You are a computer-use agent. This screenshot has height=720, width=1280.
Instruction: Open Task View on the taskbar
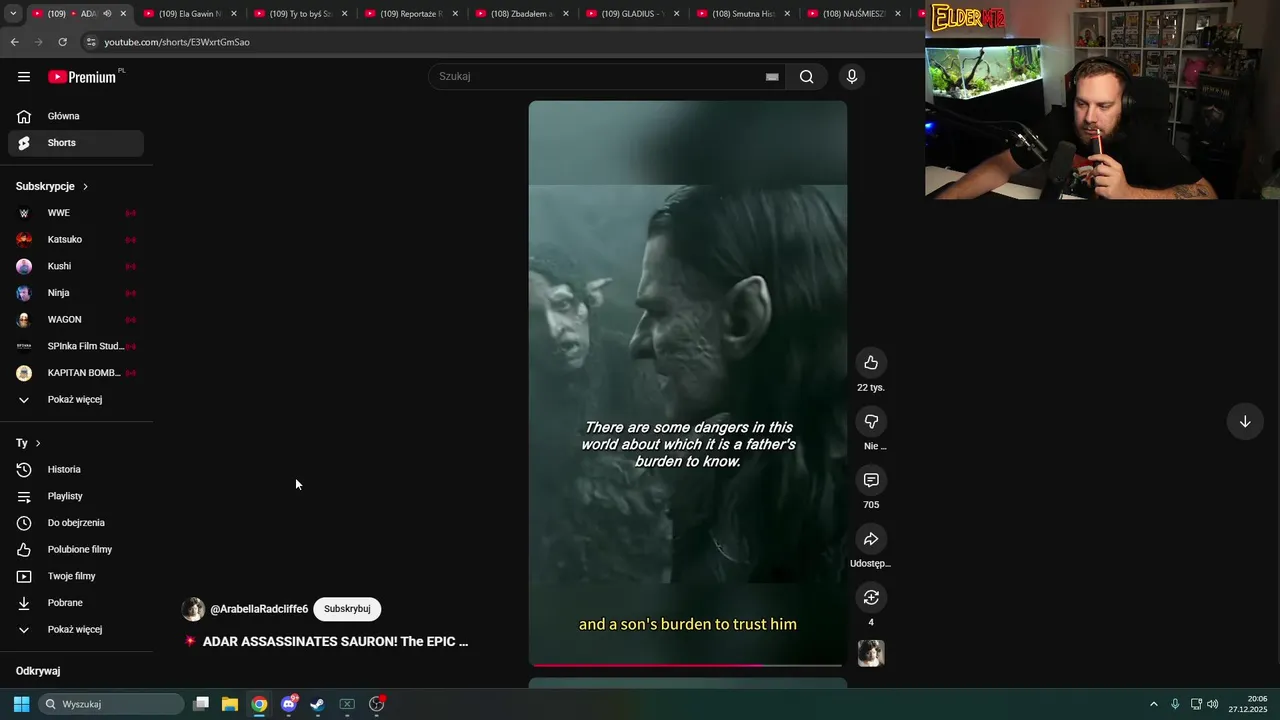pos(201,704)
